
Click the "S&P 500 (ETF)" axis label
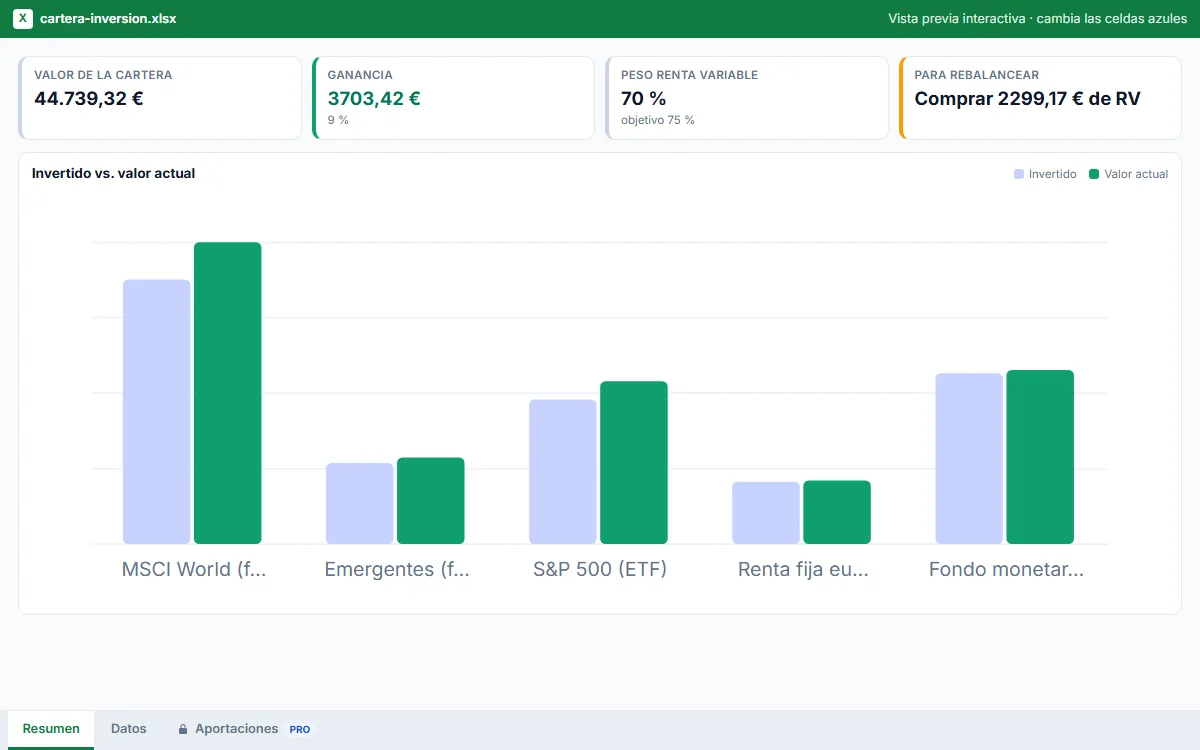point(600,570)
